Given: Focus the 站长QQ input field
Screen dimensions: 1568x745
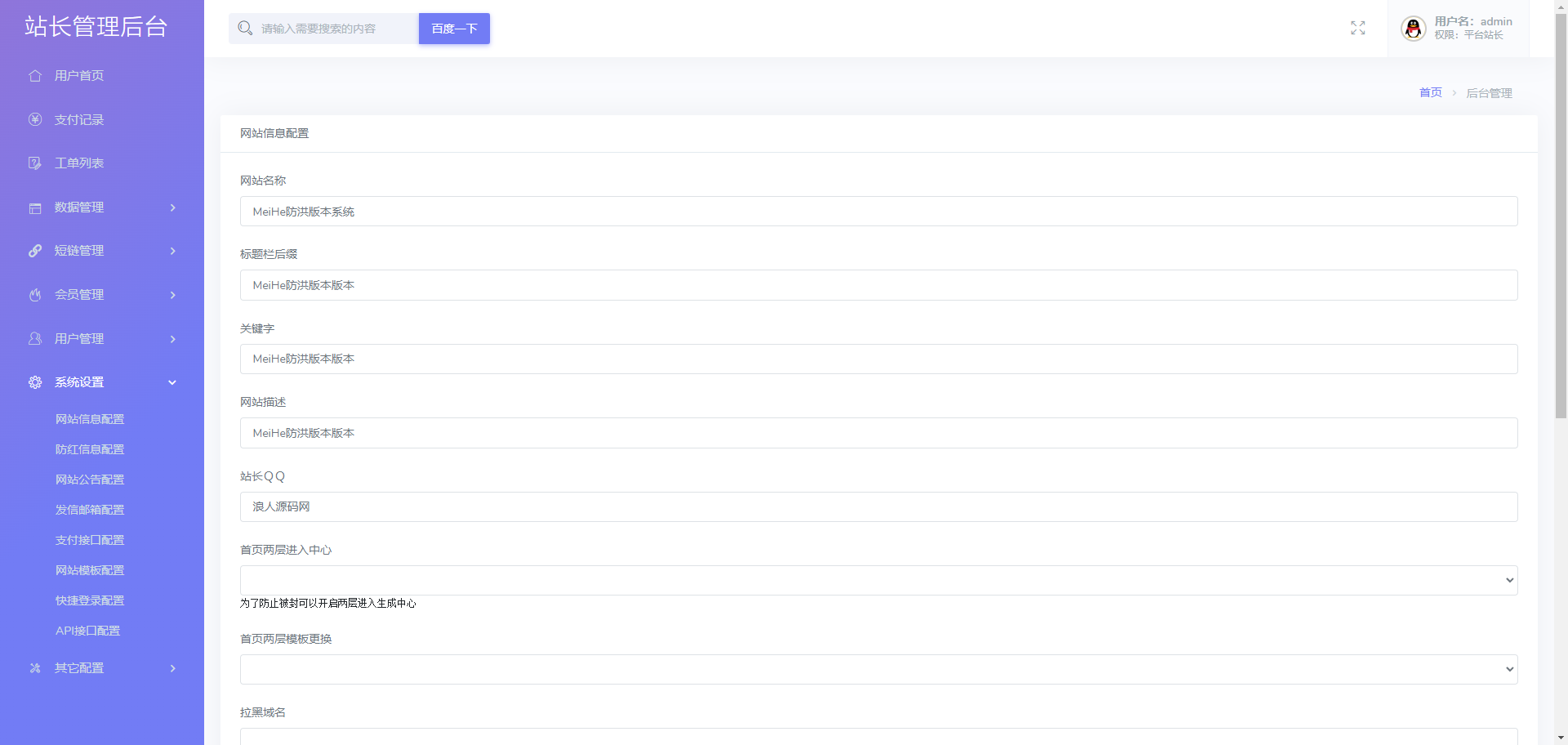Looking at the screenshot, I should 879,507.
